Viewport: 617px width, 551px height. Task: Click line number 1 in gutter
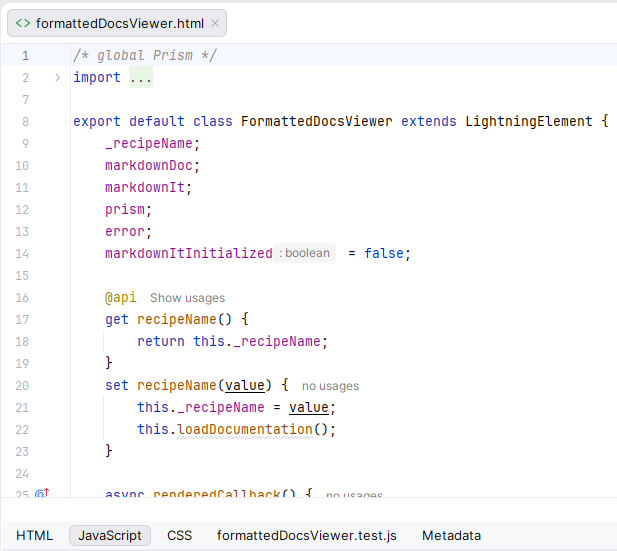coord(25,55)
